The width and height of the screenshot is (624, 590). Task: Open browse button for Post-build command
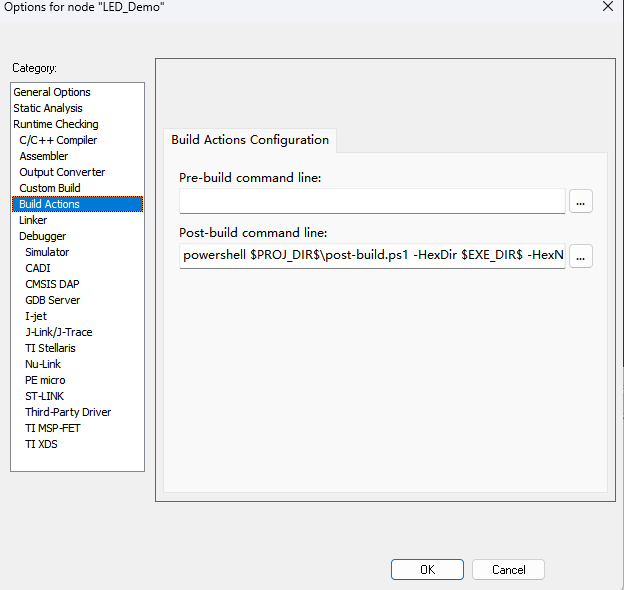click(x=581, y=256)
